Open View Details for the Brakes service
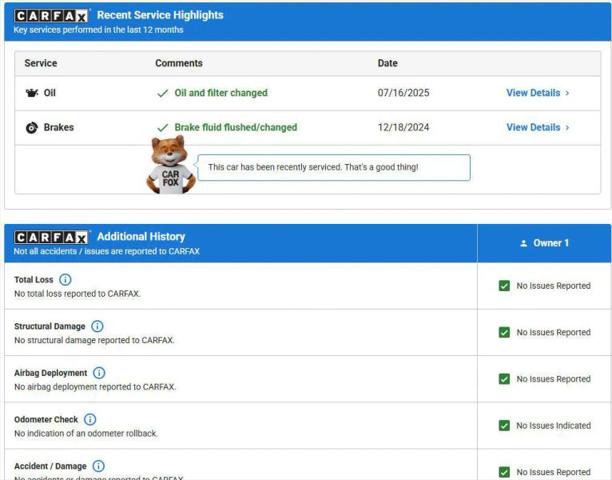 pyautogui.click(x=533, y=127)
